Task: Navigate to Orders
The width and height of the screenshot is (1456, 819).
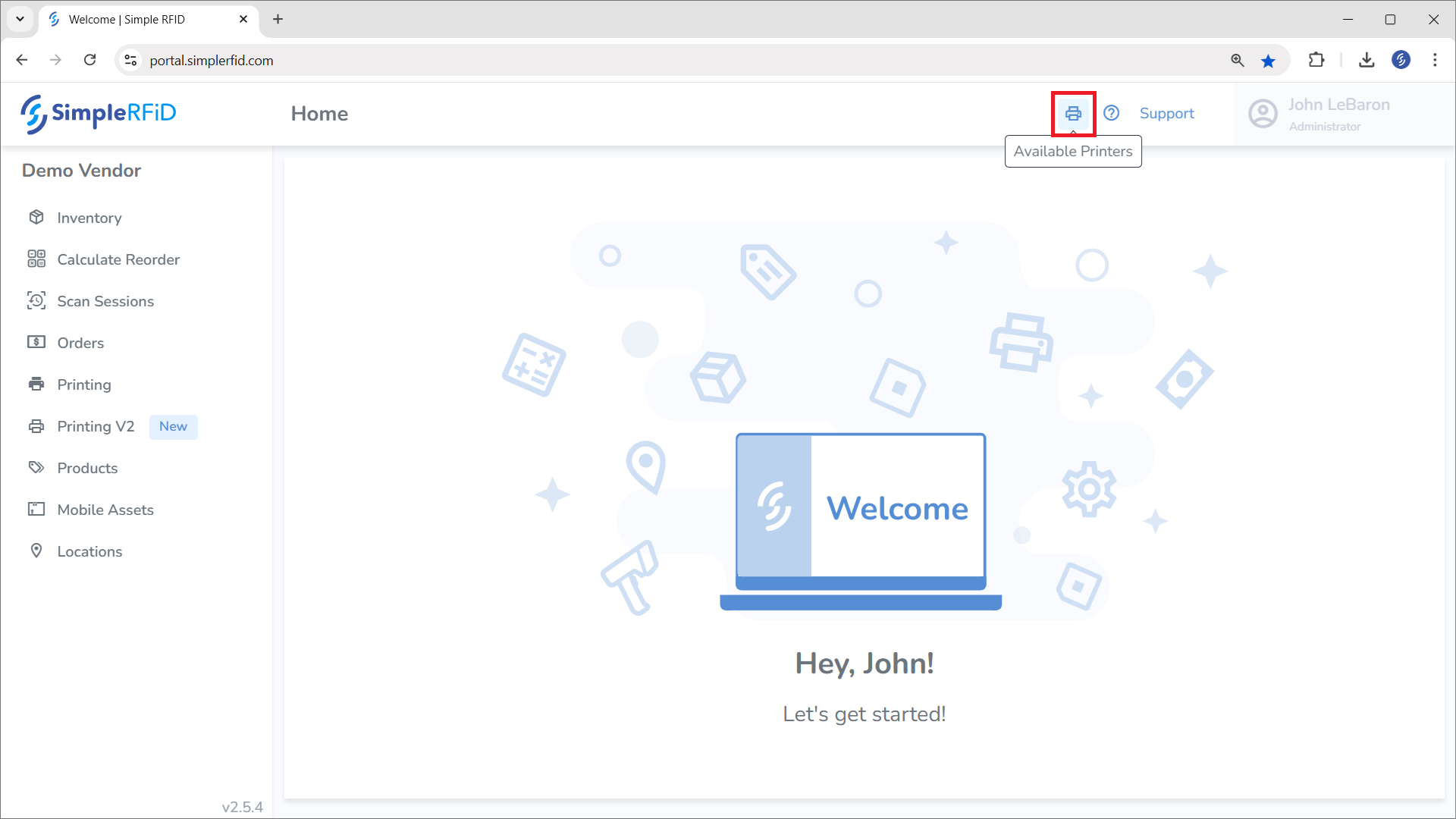Action: point(80,343)
